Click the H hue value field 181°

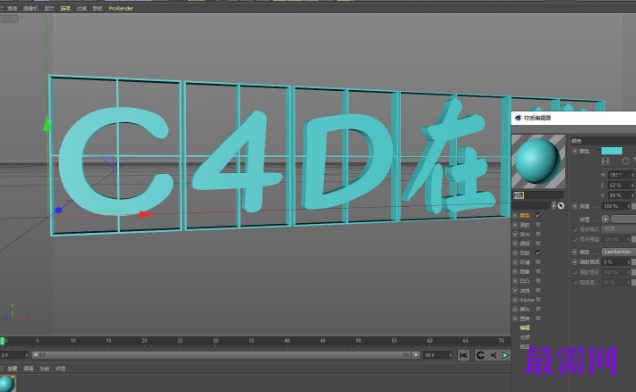pyautogui.click(x=621, y=174)
